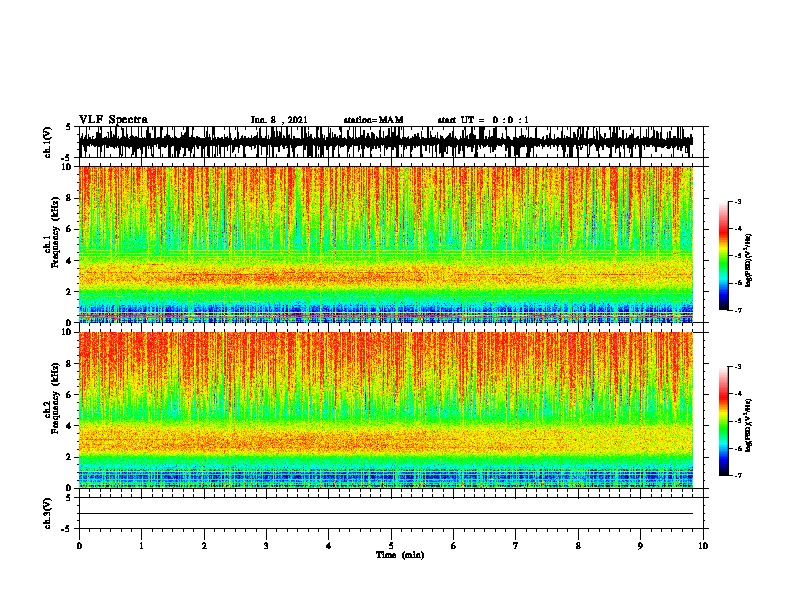Click time axis tick label "5"
The width and height of the screenshot is (792, 612).
click(x=391, y=546)
